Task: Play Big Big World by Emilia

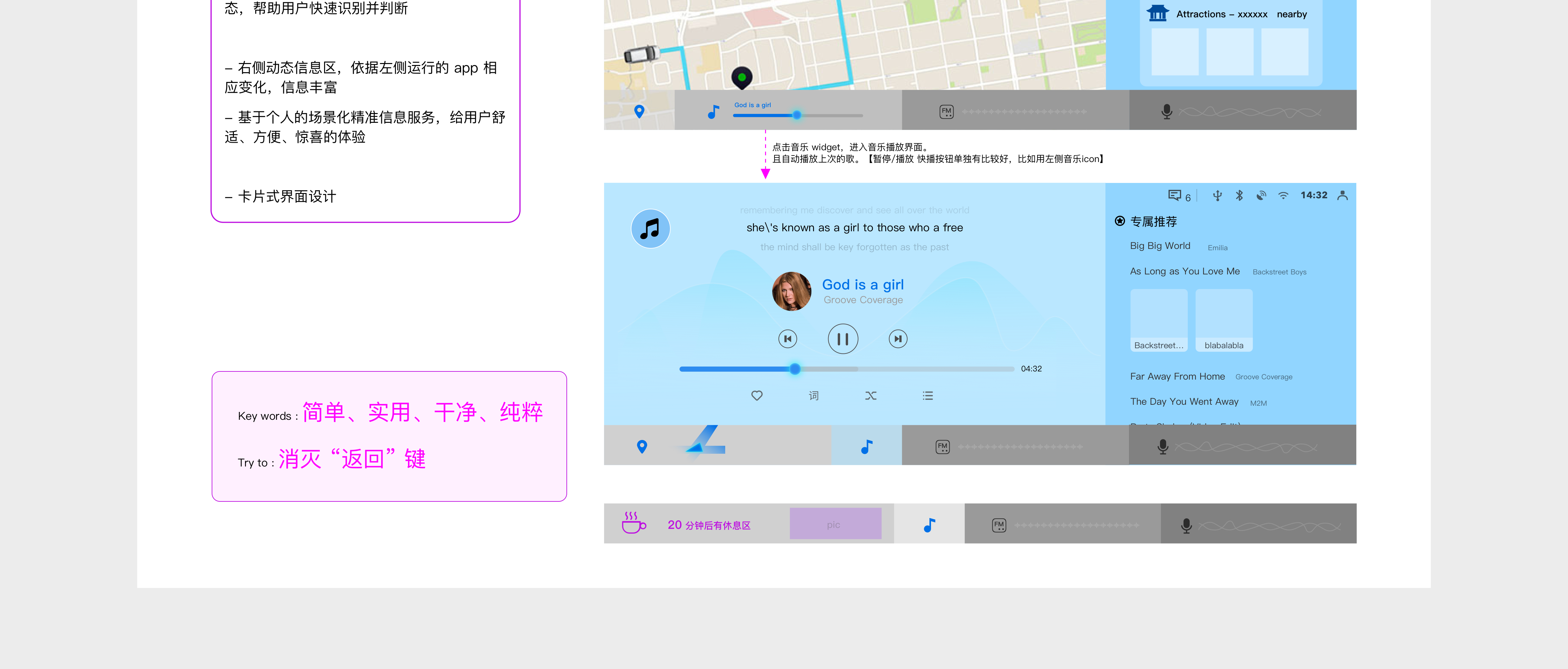Action: tap(1179, 246)
